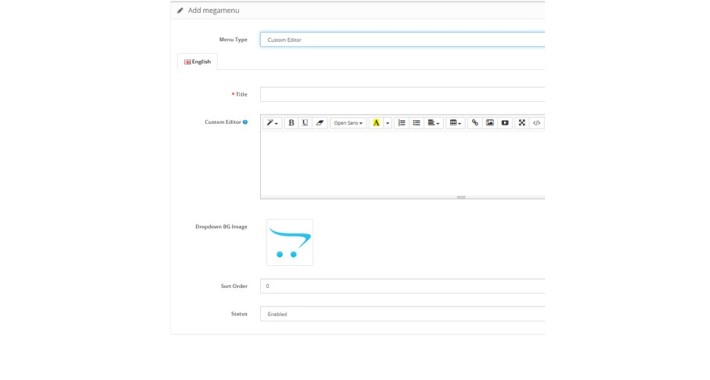
Task: Toggle underline formatting in editor toolbar
Action: point(305,123)
